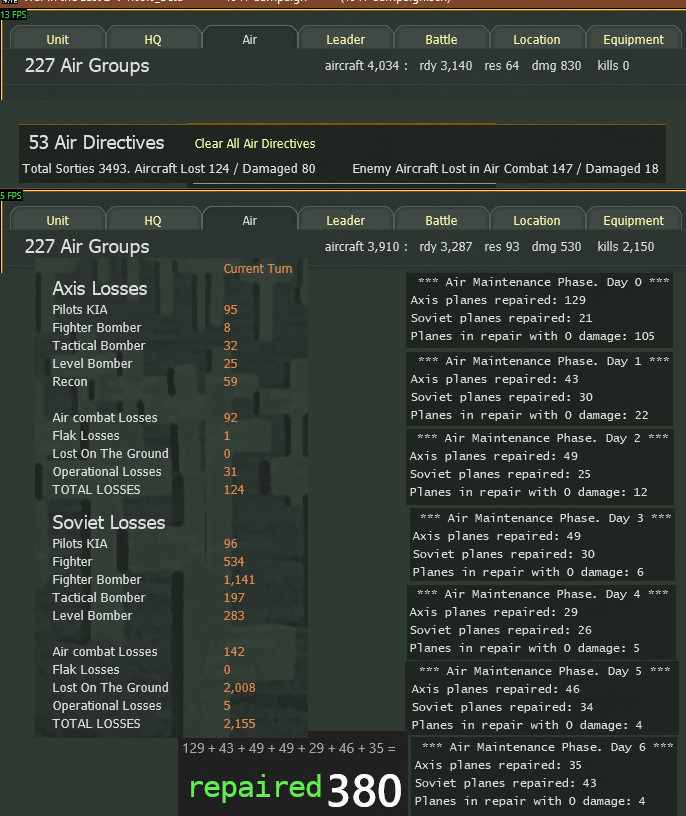
Task: Open the Battle tab in the upper panel
Action: [441, 39]
